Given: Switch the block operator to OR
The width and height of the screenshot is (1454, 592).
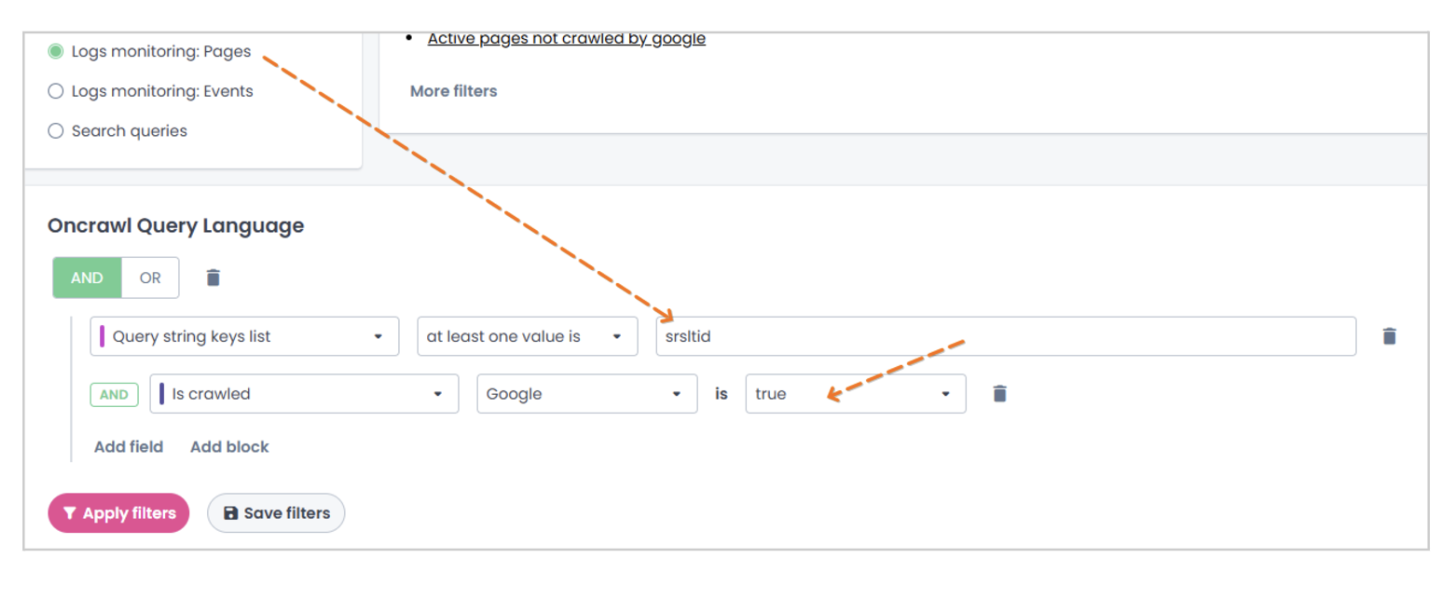Looking at the screenshot, I should 150,278.
